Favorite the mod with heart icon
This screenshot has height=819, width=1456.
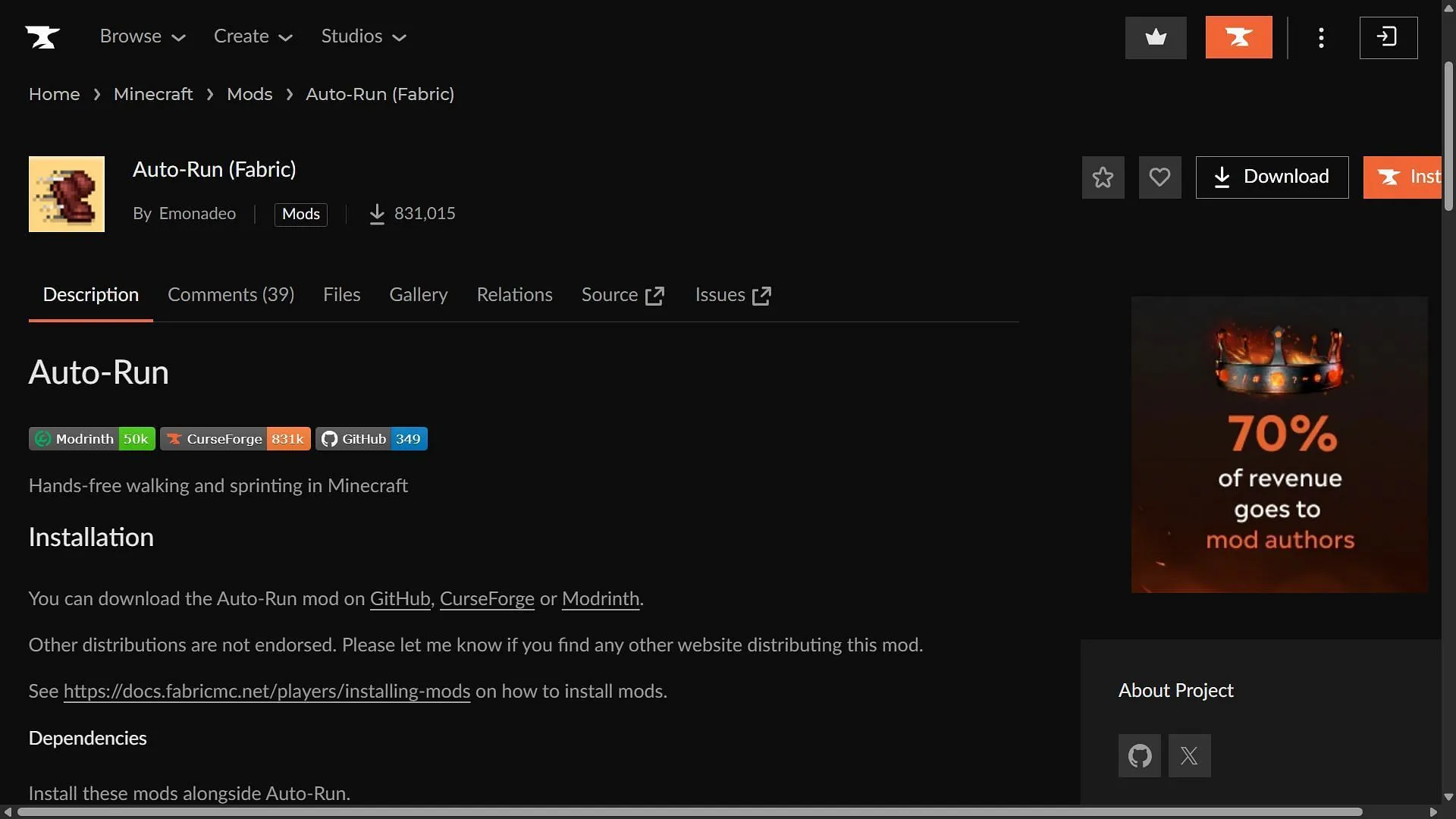click(x=1160, y=177)
